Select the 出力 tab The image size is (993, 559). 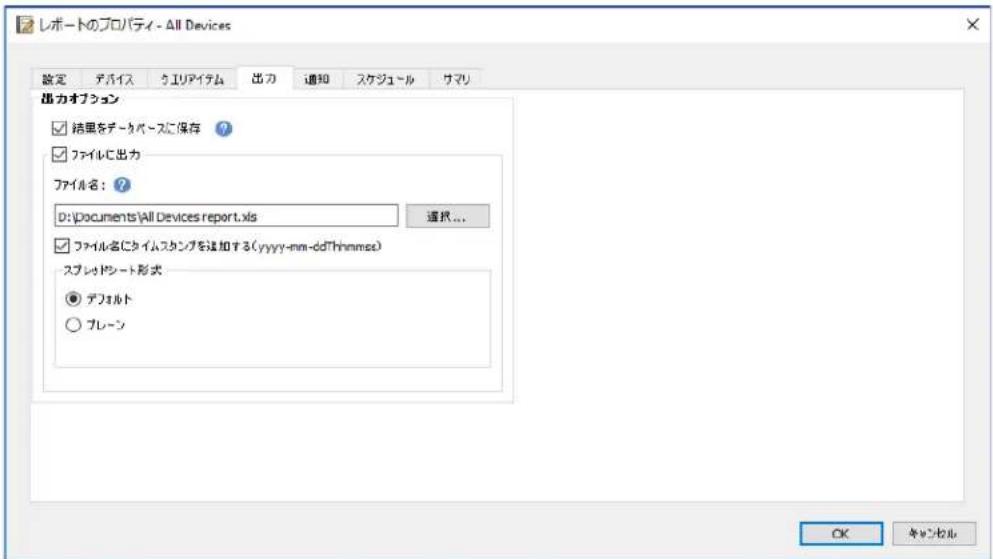click(x=264, y=78)
